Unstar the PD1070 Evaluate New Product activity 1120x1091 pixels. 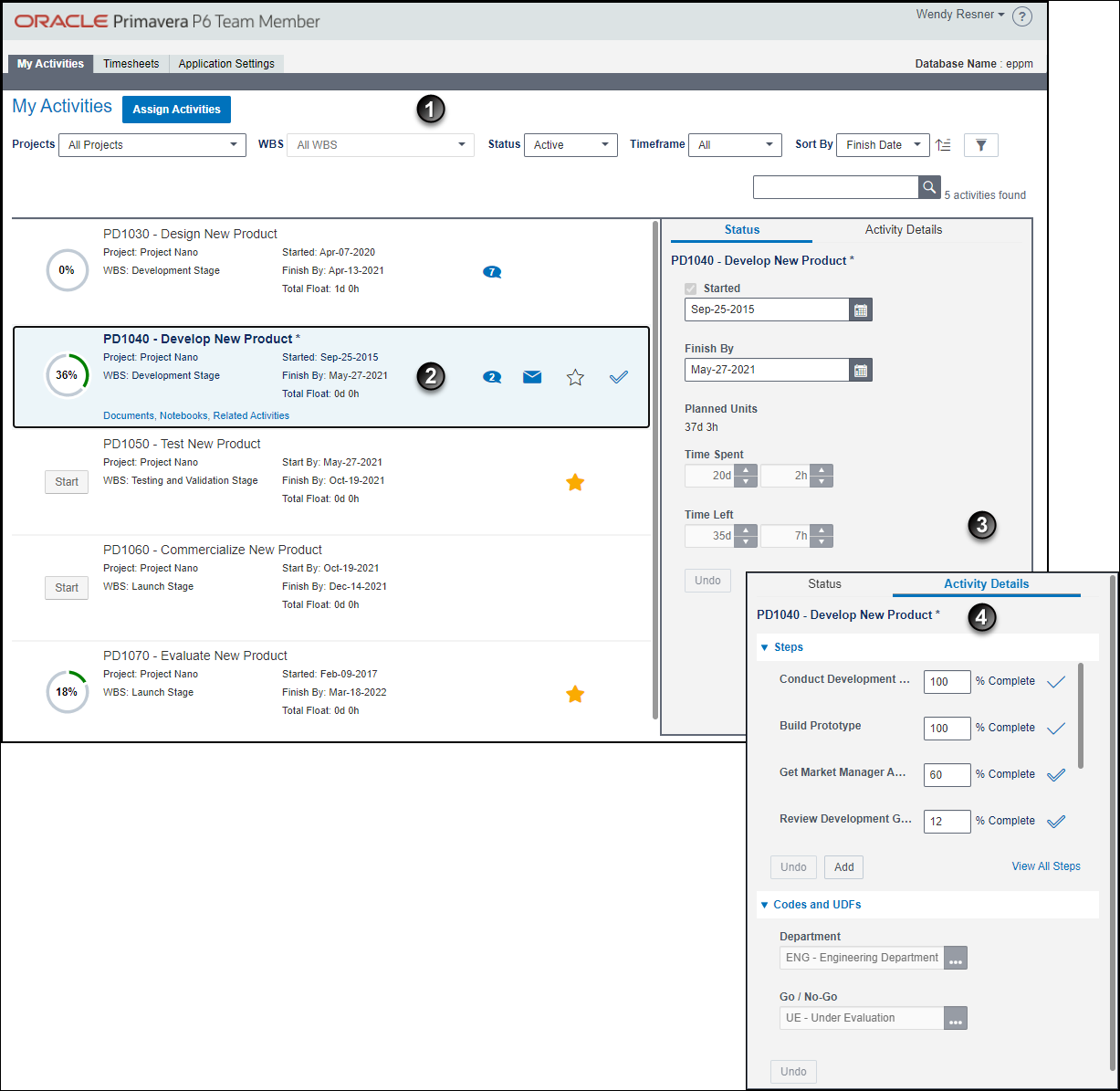point(575,694)
